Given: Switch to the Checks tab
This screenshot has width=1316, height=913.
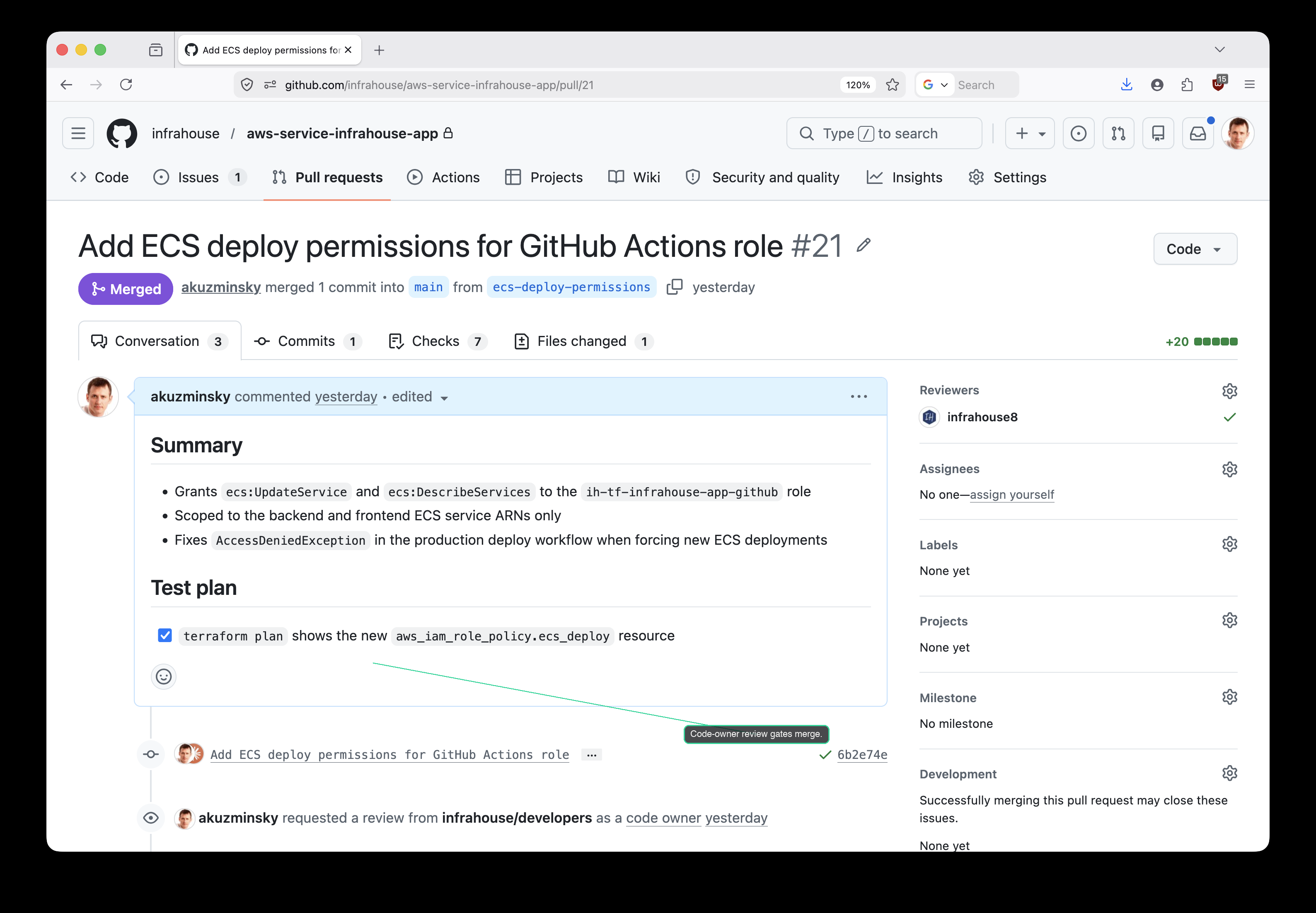Looking at the screenshot, I should pos(438,341).
